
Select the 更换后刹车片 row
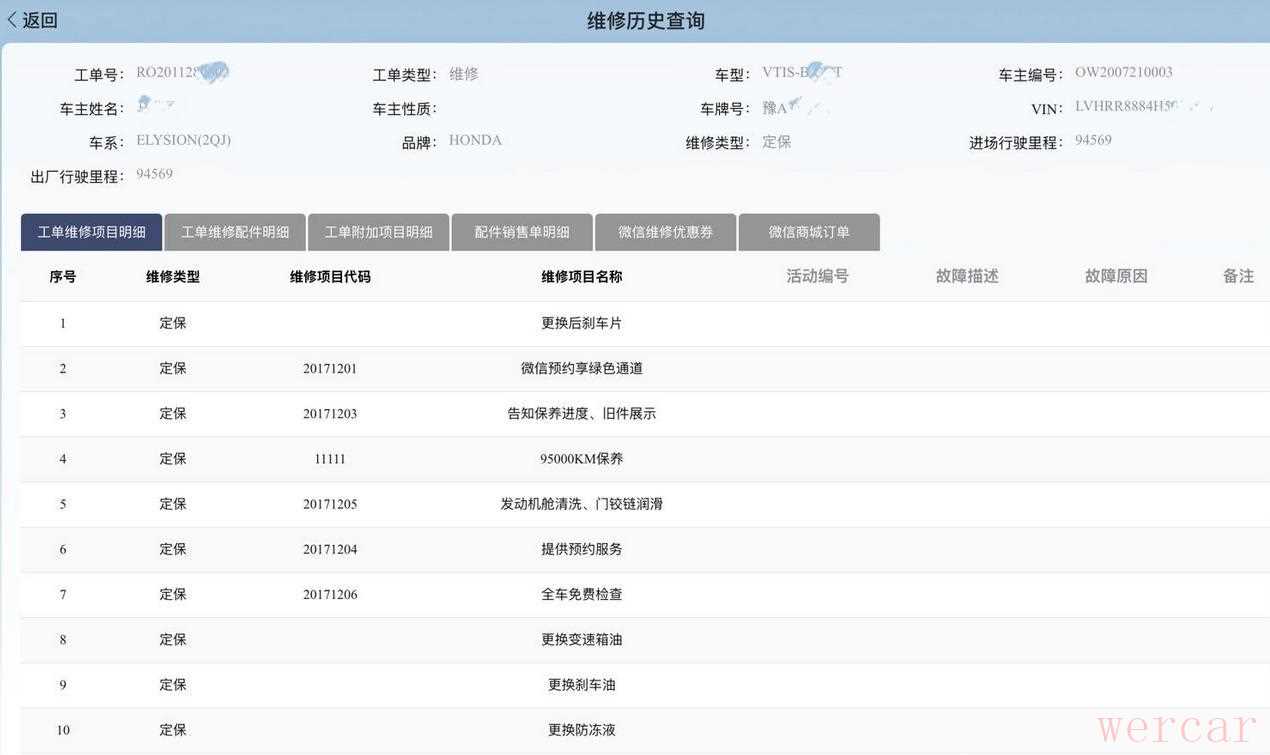click(x=582, y=324)
